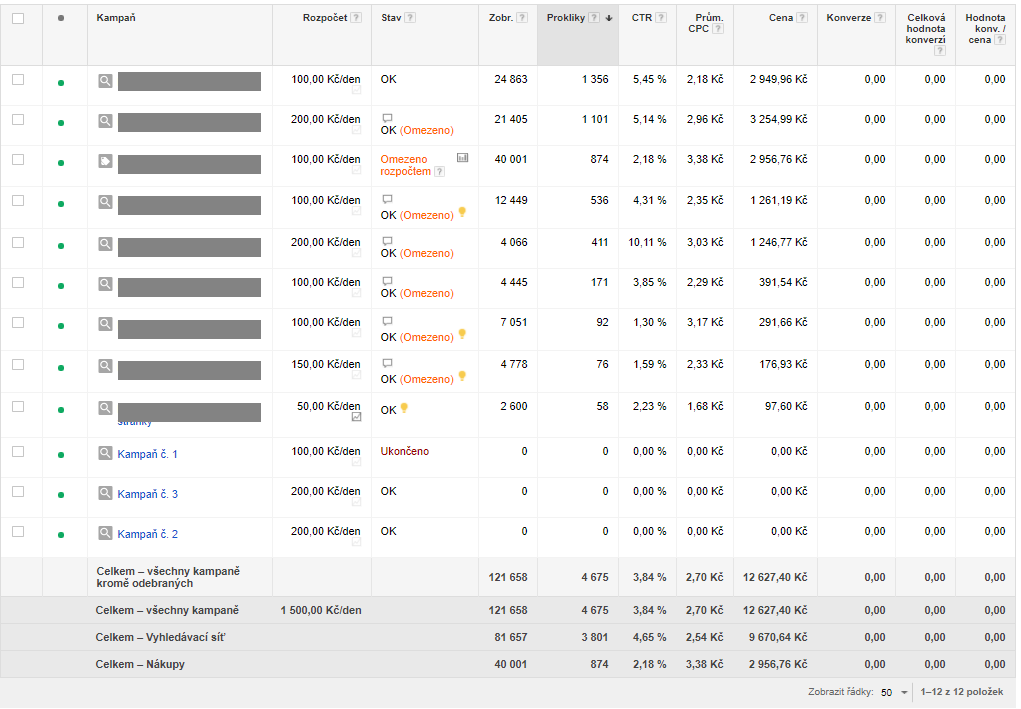Click the shopping tag icon in the 40 001 impressions row
This screenshot has height=709, width=1021.
(x=105, y=161)
